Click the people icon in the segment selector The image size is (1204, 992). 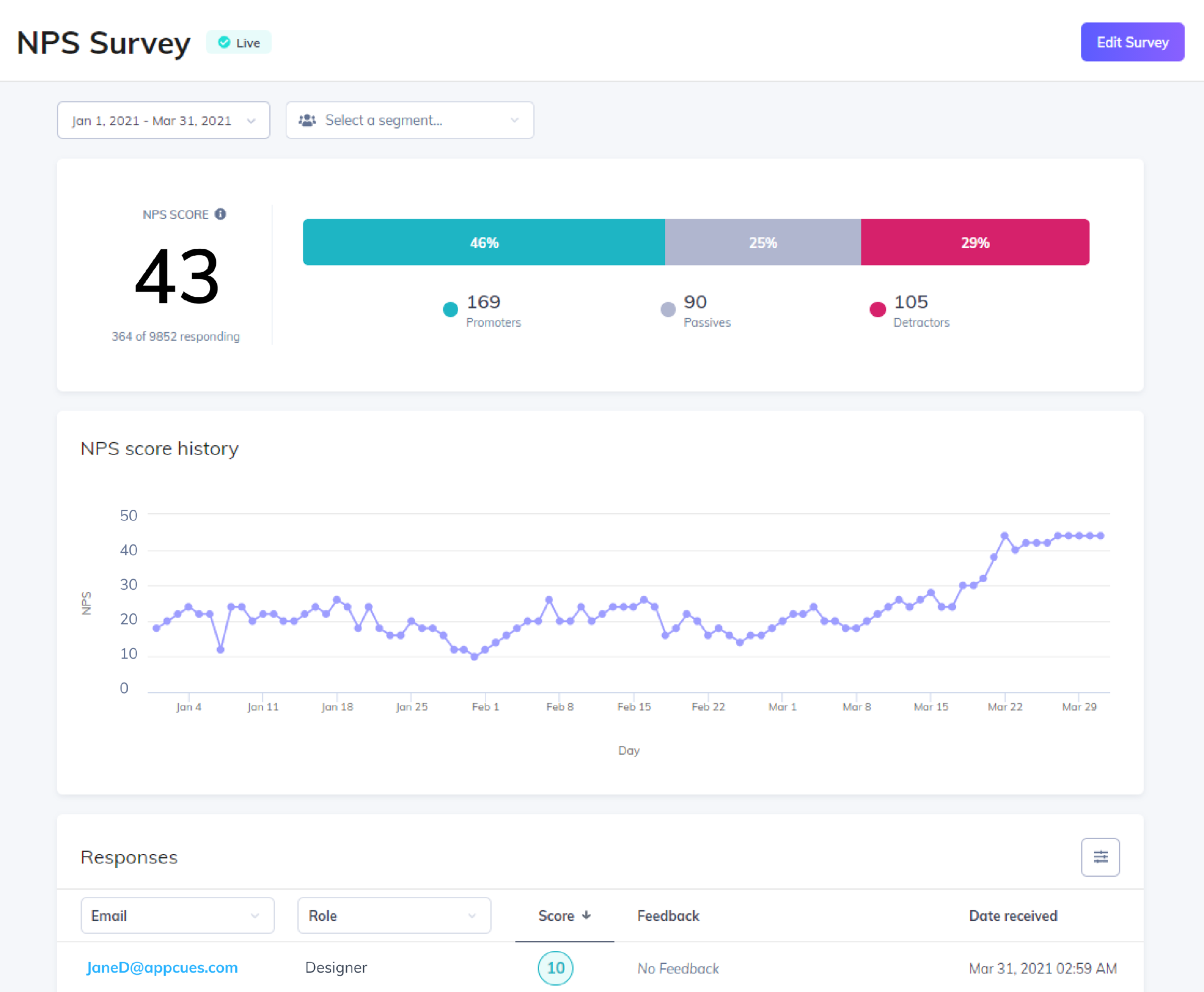tap(307, 120)
